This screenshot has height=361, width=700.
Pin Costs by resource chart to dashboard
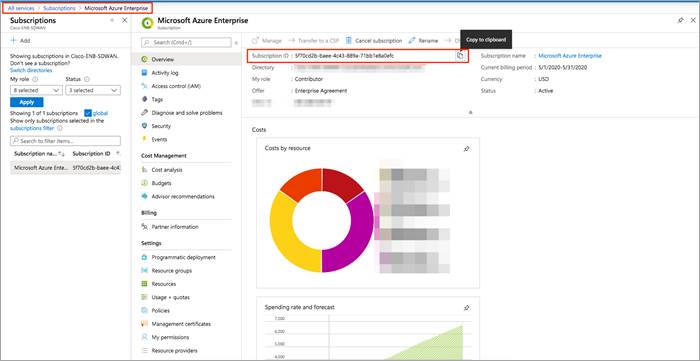point(467,149)
